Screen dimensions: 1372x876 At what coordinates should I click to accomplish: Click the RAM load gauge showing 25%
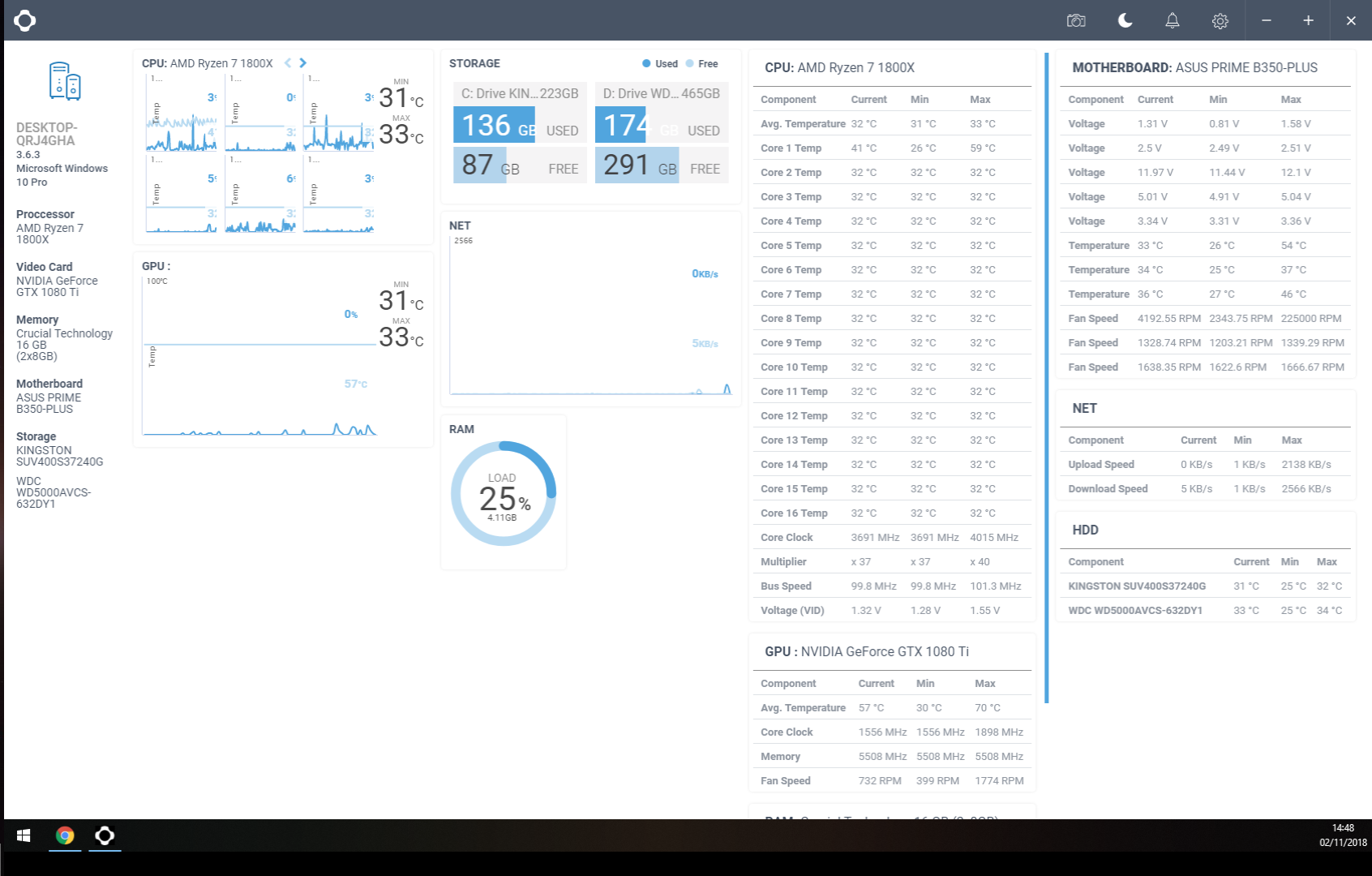click(503, 493)
